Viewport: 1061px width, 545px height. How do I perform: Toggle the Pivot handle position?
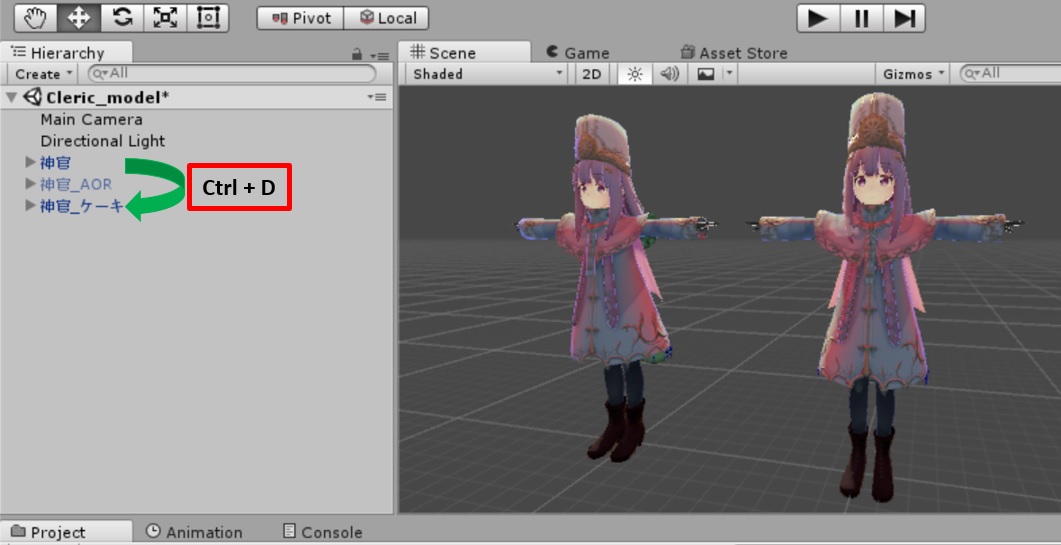(x=301, y=18)
